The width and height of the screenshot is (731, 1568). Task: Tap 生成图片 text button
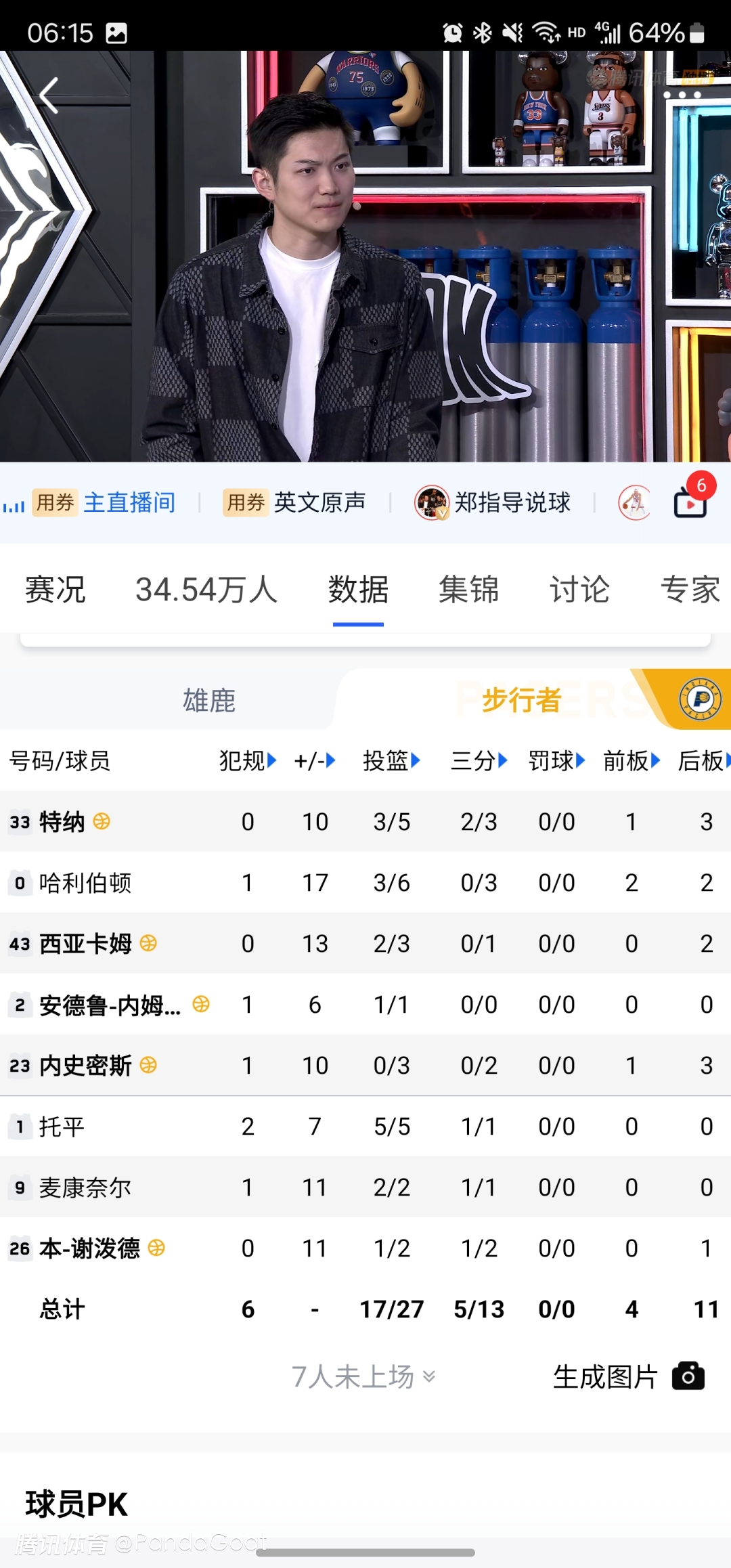point(605,1376)
